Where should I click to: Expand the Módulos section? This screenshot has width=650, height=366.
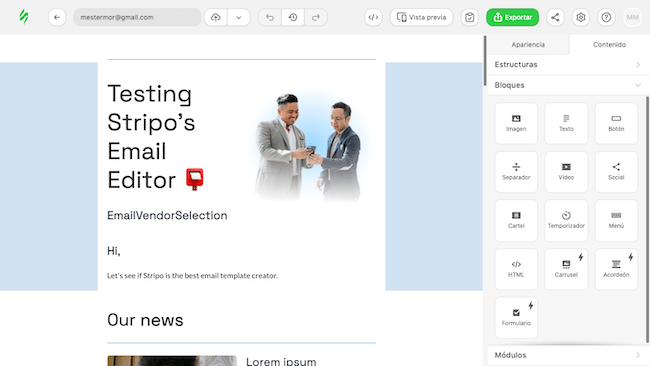point(568,355)
